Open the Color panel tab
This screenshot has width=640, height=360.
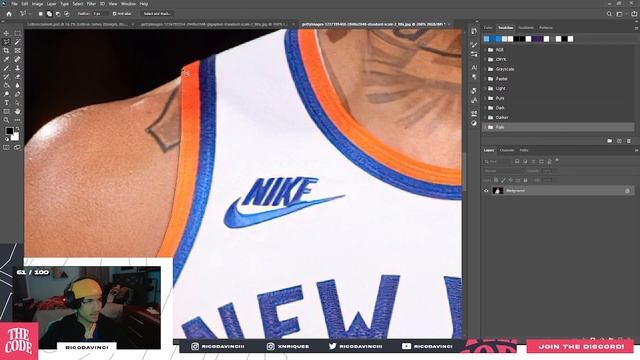pyautogui.click(x=488, y=28)
